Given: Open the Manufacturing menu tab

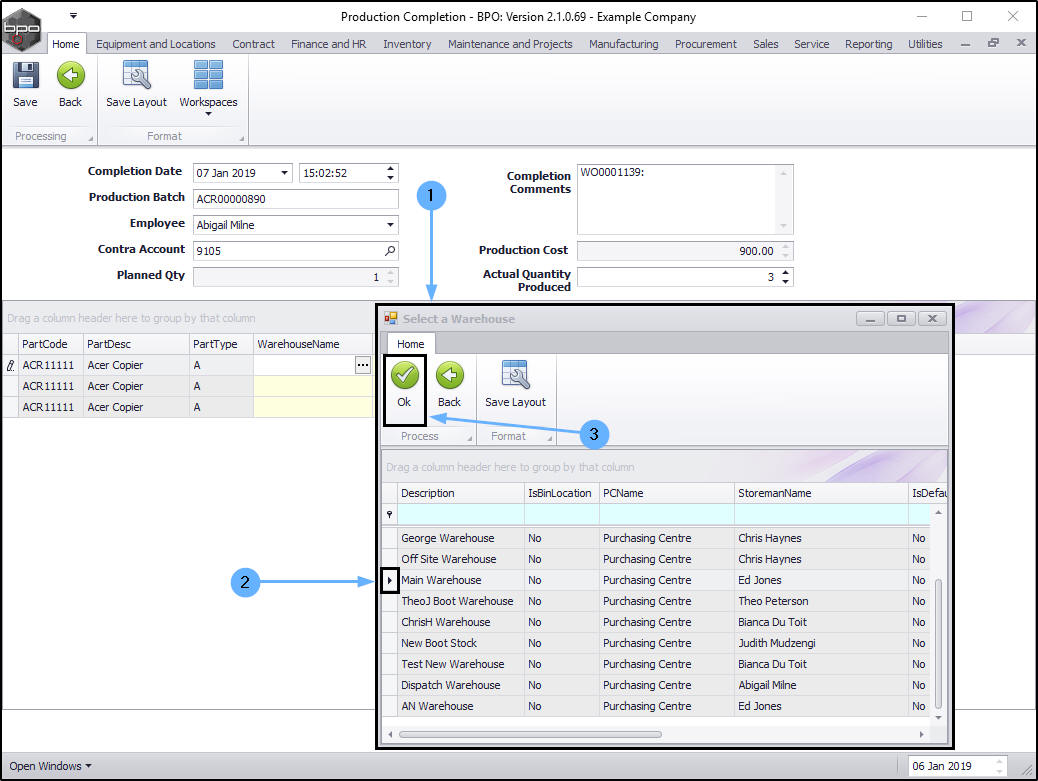Looking at the screenshot, I should pyautogui.click(x=623, y=44).
